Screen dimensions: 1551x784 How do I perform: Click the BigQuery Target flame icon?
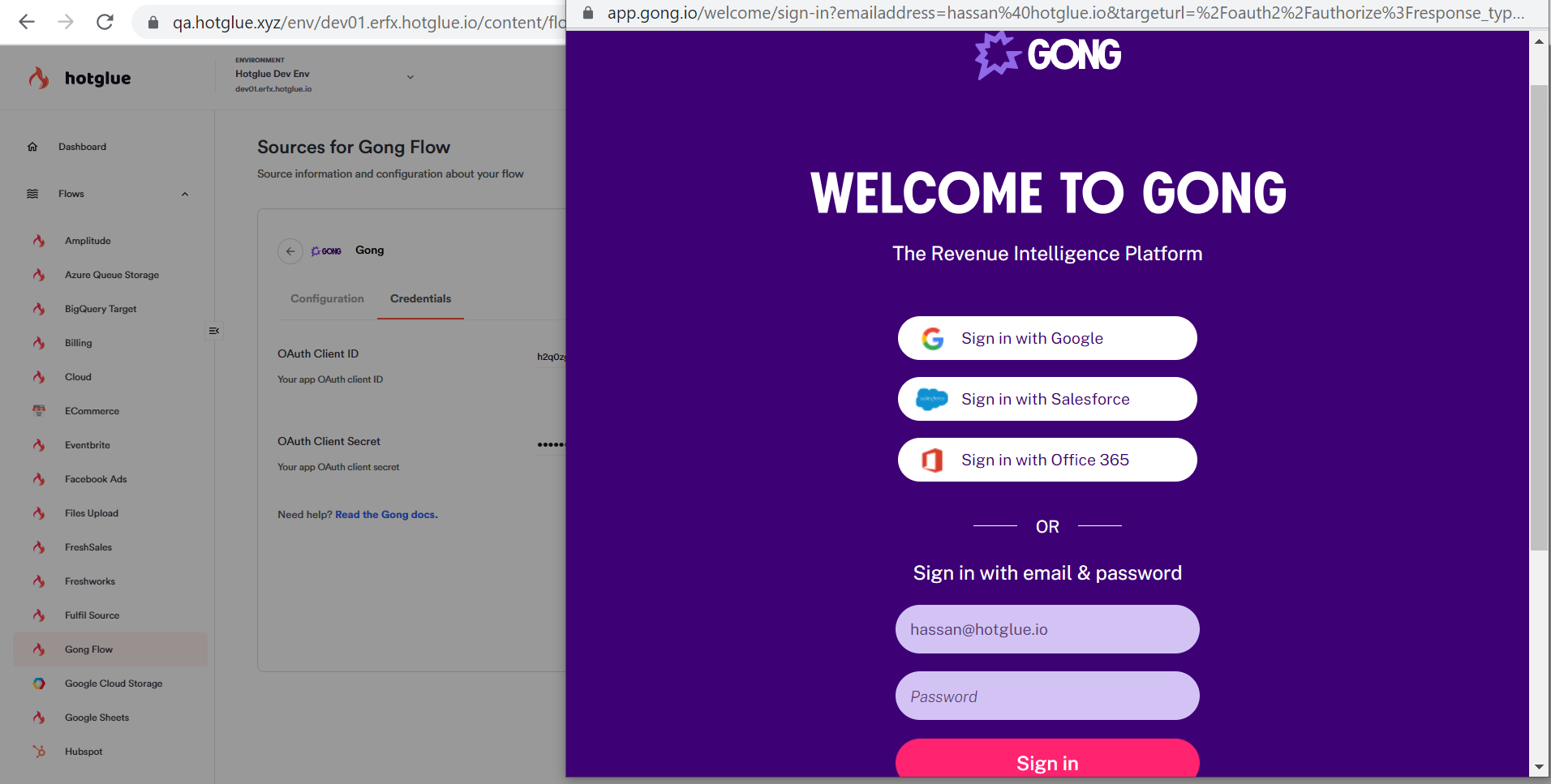pyautogui.click(x=39, y=309)
